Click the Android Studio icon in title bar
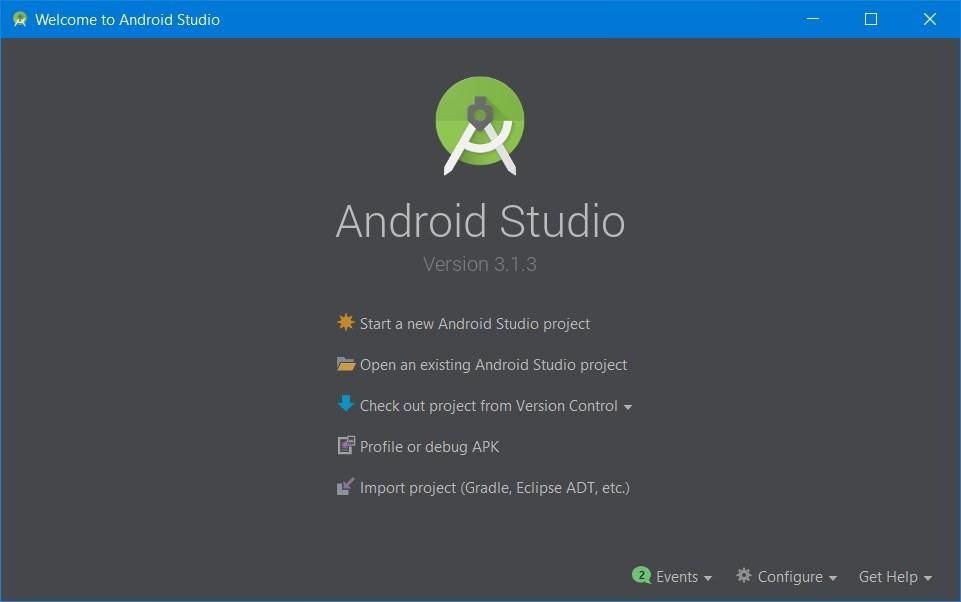Viewport: 961px width, 602px height. 20,20
